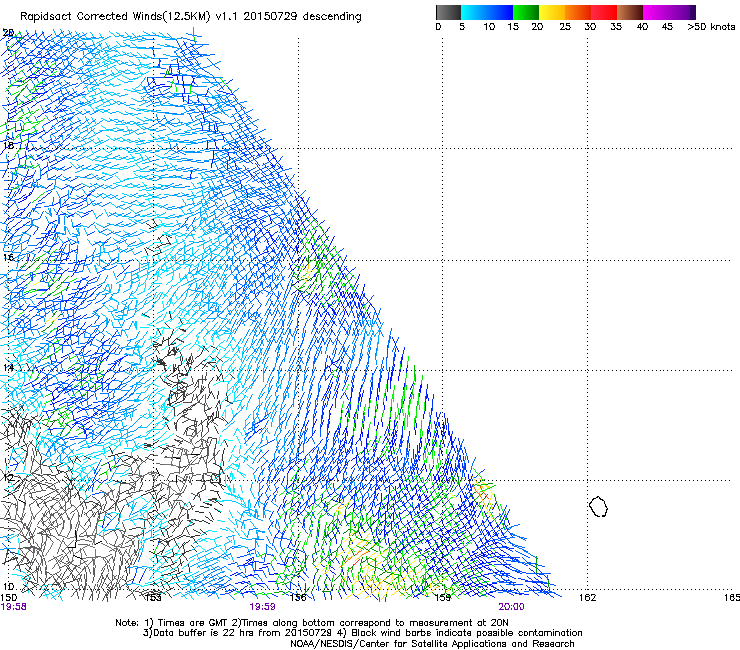740x650 pixels.
Task: Click the latitude label '14'
Action: (x=8, y=367)
